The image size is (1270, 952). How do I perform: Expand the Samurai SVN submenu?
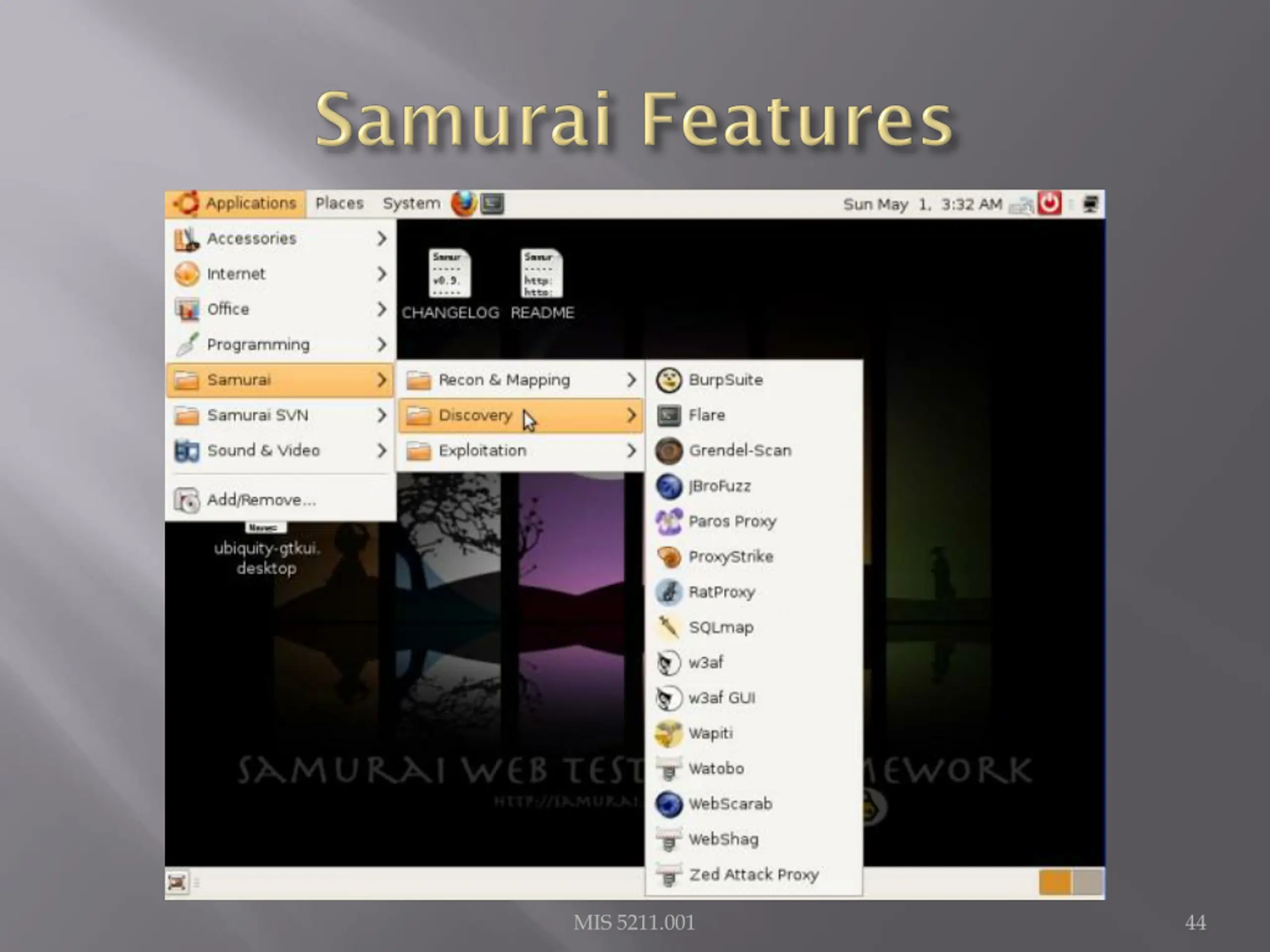[x=280, y=416]
